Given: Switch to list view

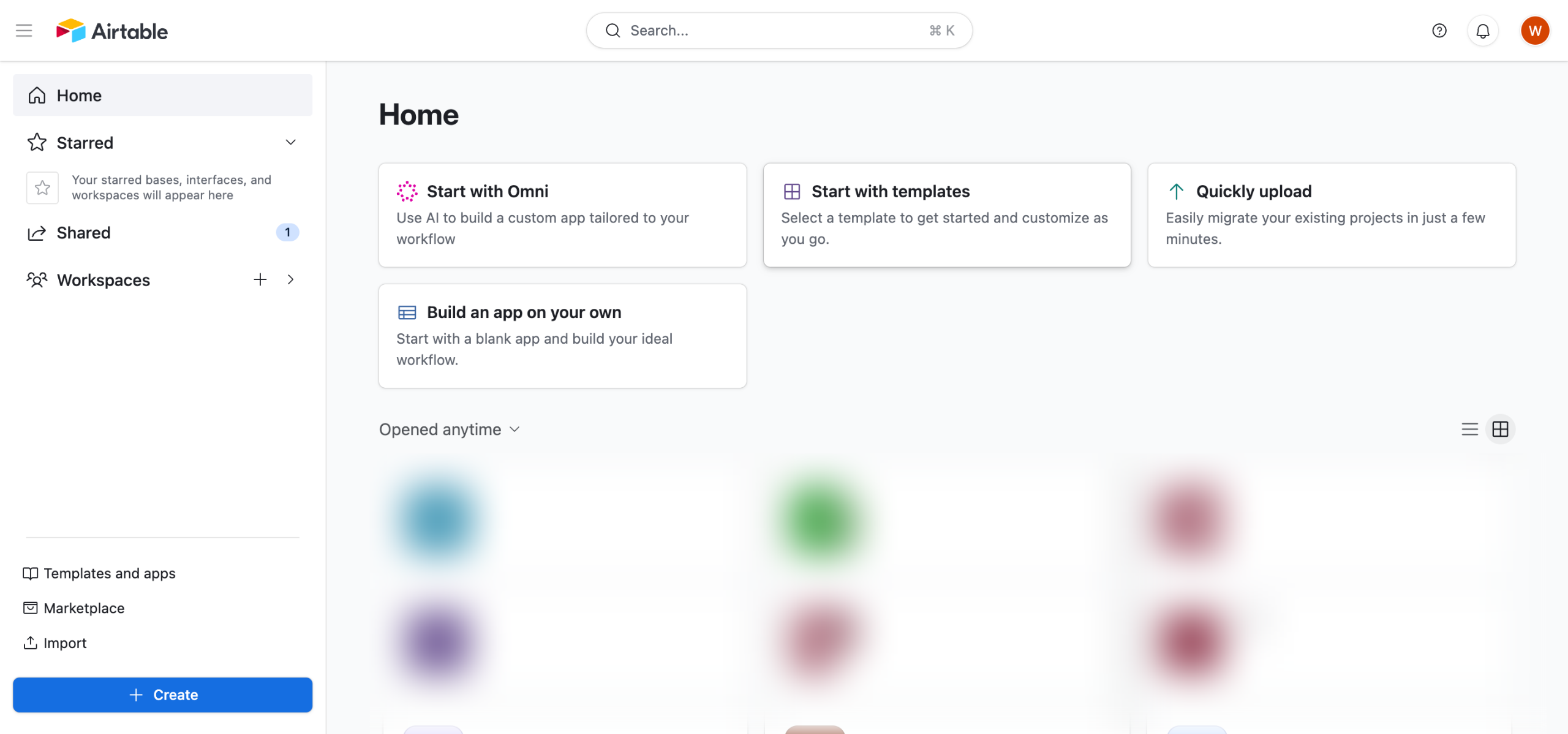Looking at the screenshot, I should pyautogui.click(x=1469, y=429).
